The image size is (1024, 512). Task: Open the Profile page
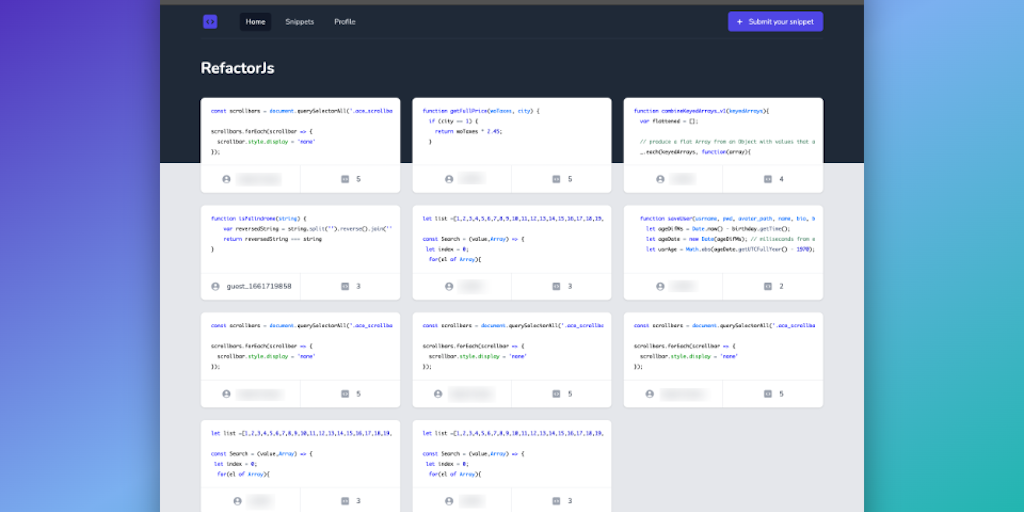click(x=345, y=21)
